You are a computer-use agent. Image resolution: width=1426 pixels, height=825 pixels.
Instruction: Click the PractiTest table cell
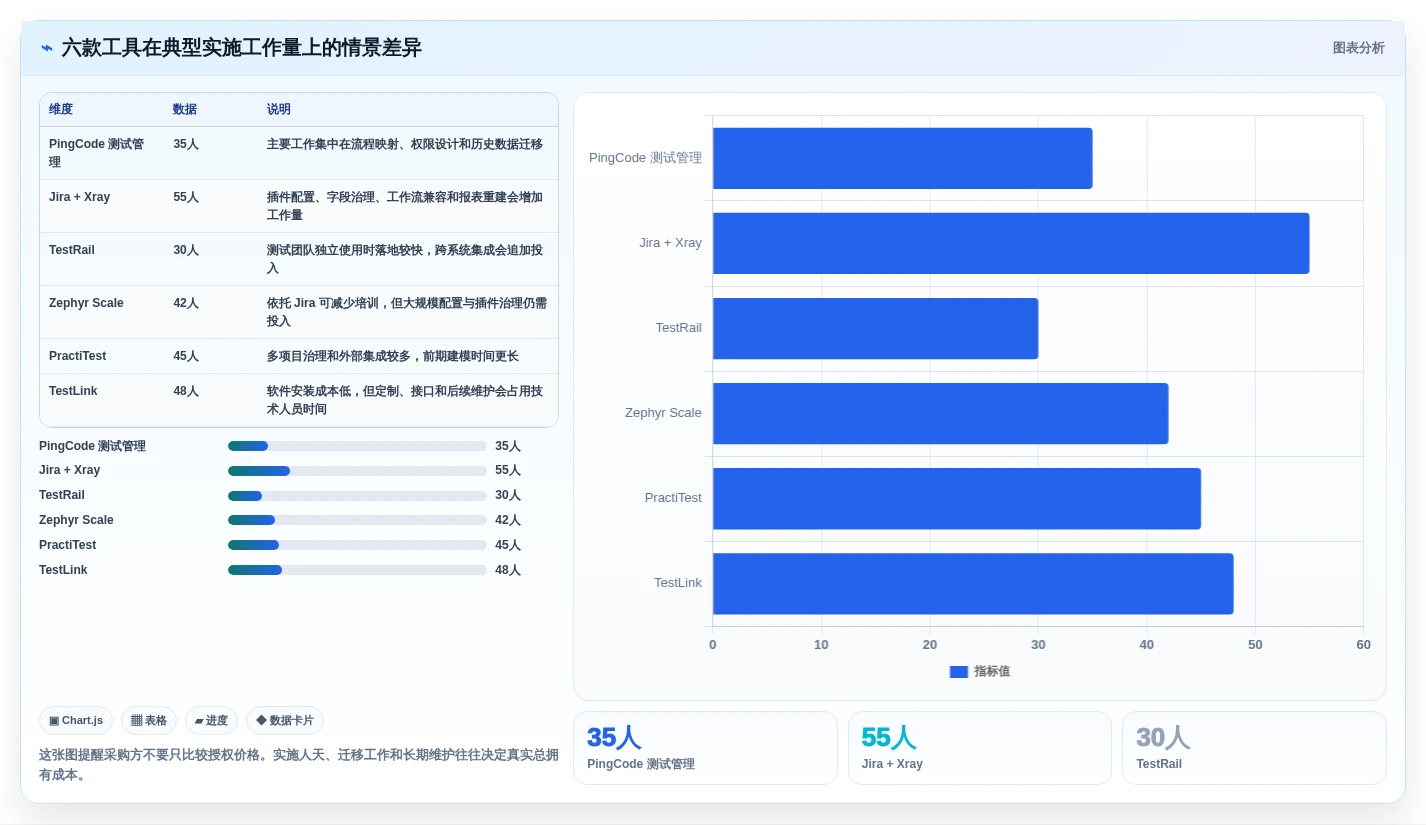click(102, 356)
